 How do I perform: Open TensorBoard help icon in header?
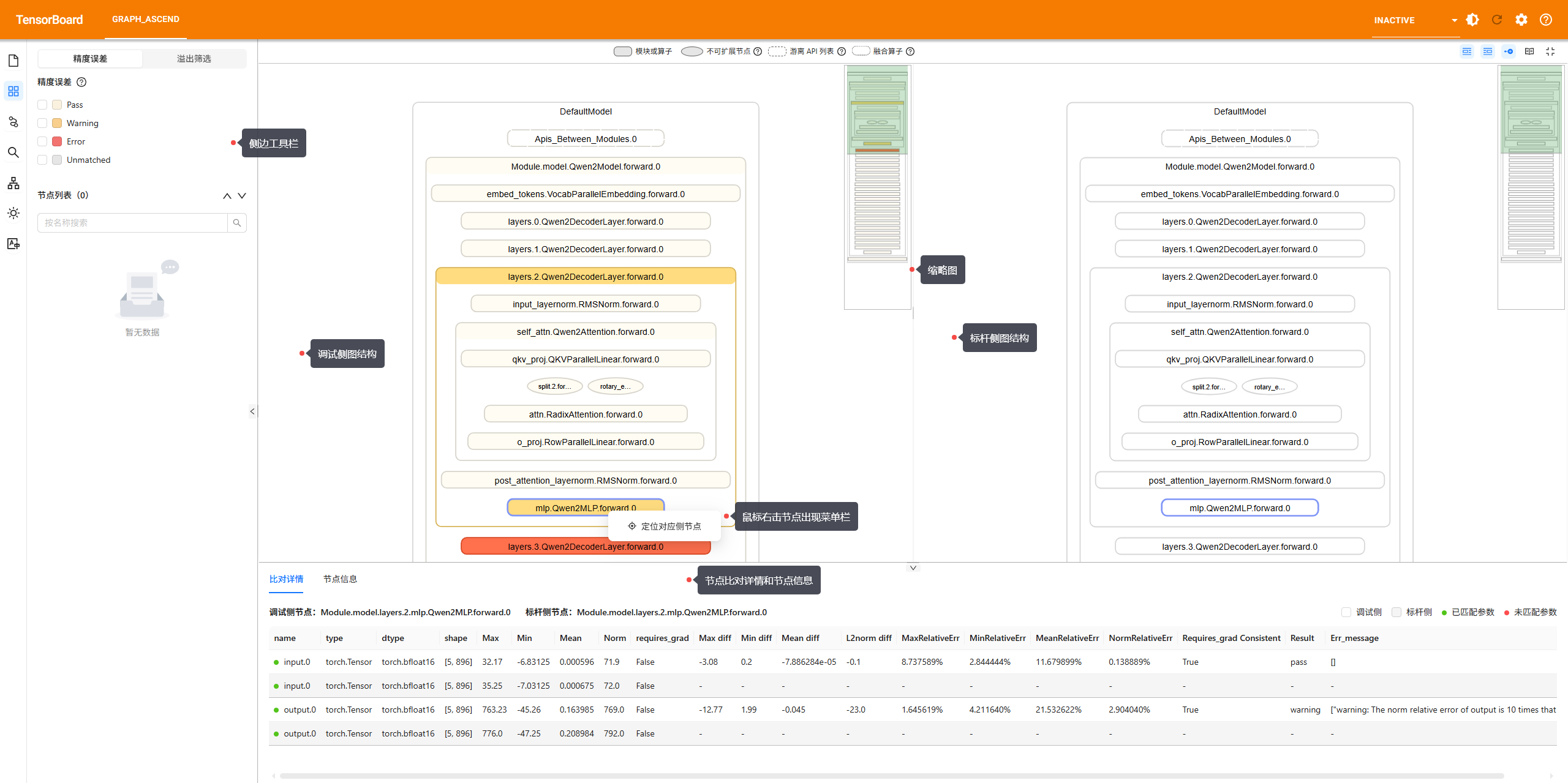[1546, 20]
